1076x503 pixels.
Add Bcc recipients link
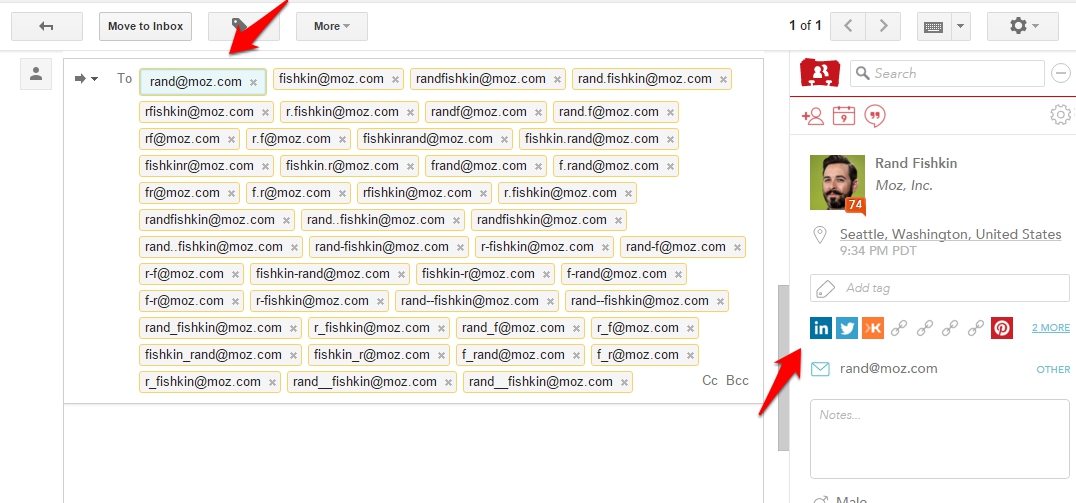(x=737, y=381)
